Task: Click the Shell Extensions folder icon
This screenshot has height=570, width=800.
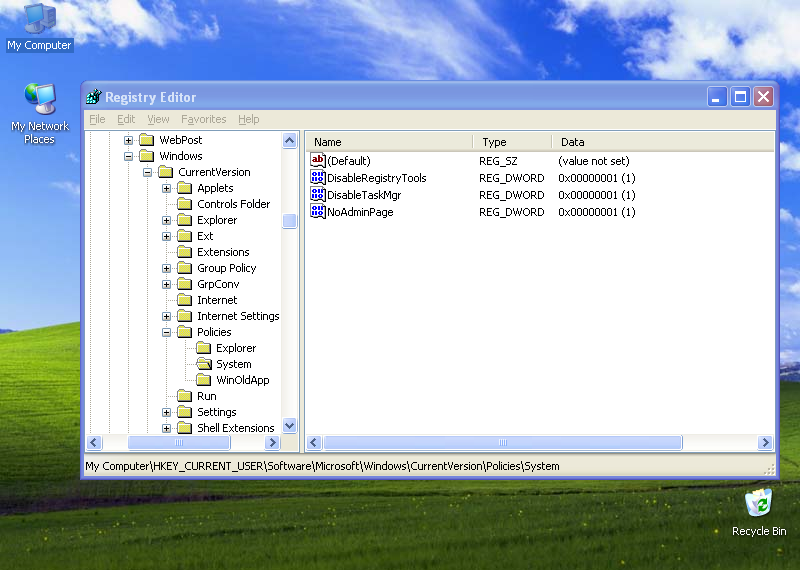Action: point(185,428)
